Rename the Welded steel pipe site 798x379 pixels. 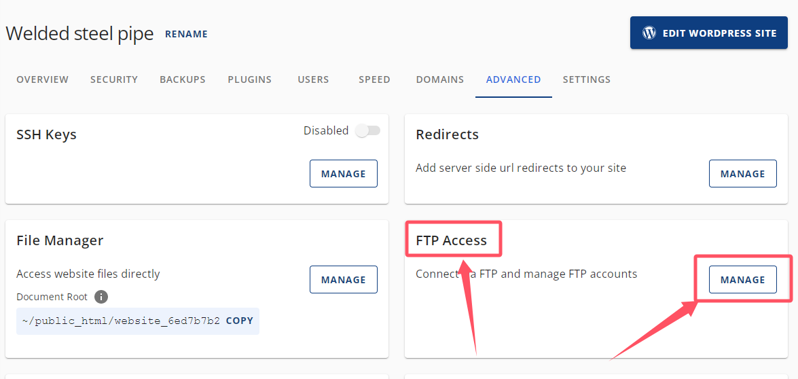point(186,34)
